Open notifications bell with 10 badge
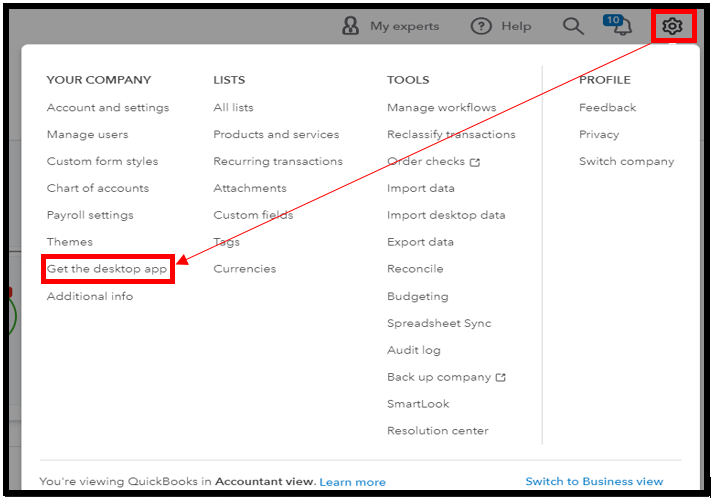The image size is (715, 499). coord(617,25)
